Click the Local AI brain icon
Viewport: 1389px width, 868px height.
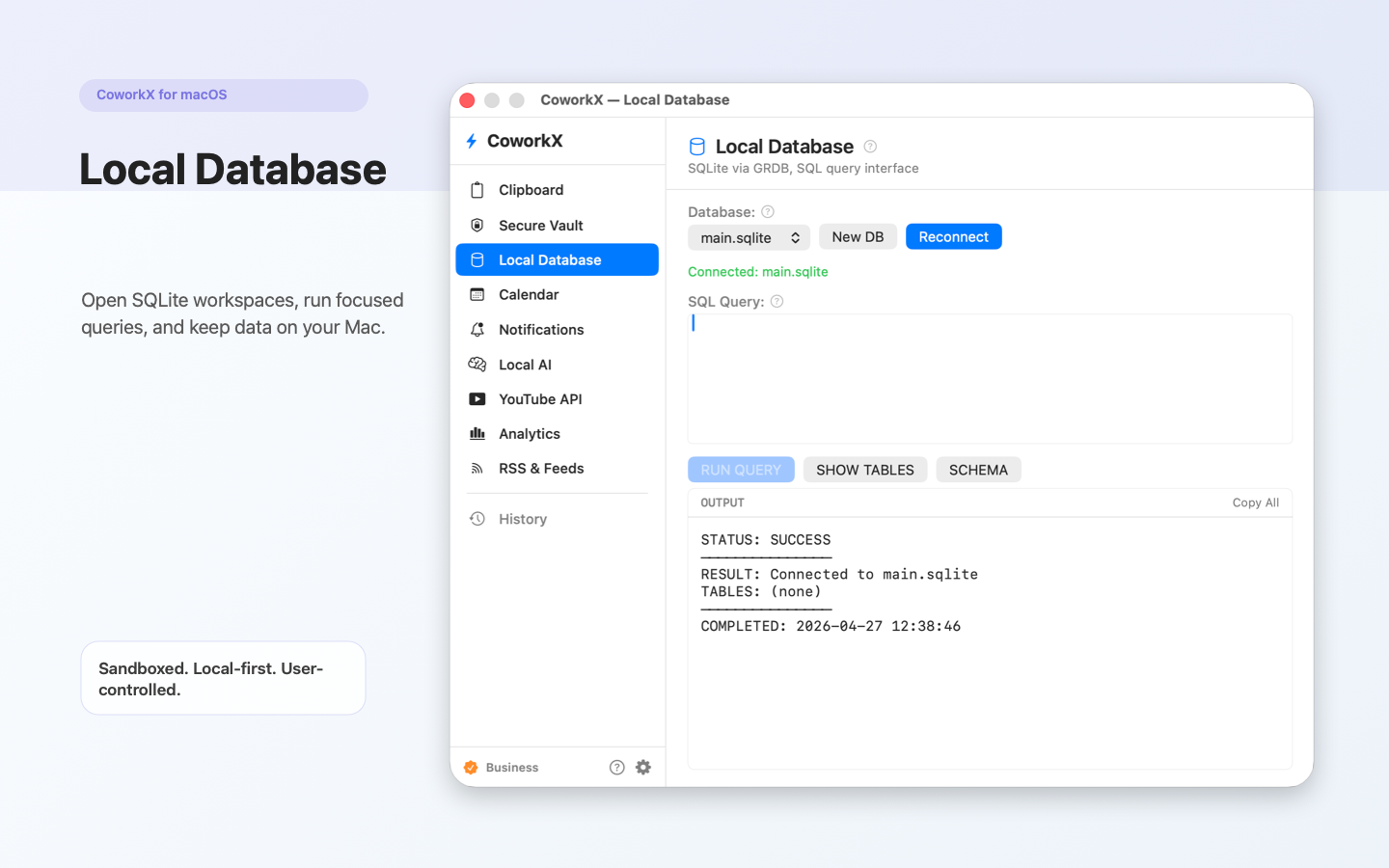pos(477,364)
